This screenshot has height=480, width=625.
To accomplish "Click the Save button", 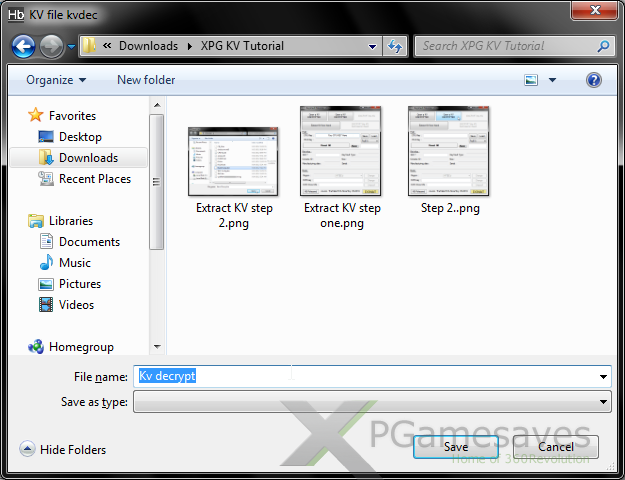I will (x=455, y=447).
